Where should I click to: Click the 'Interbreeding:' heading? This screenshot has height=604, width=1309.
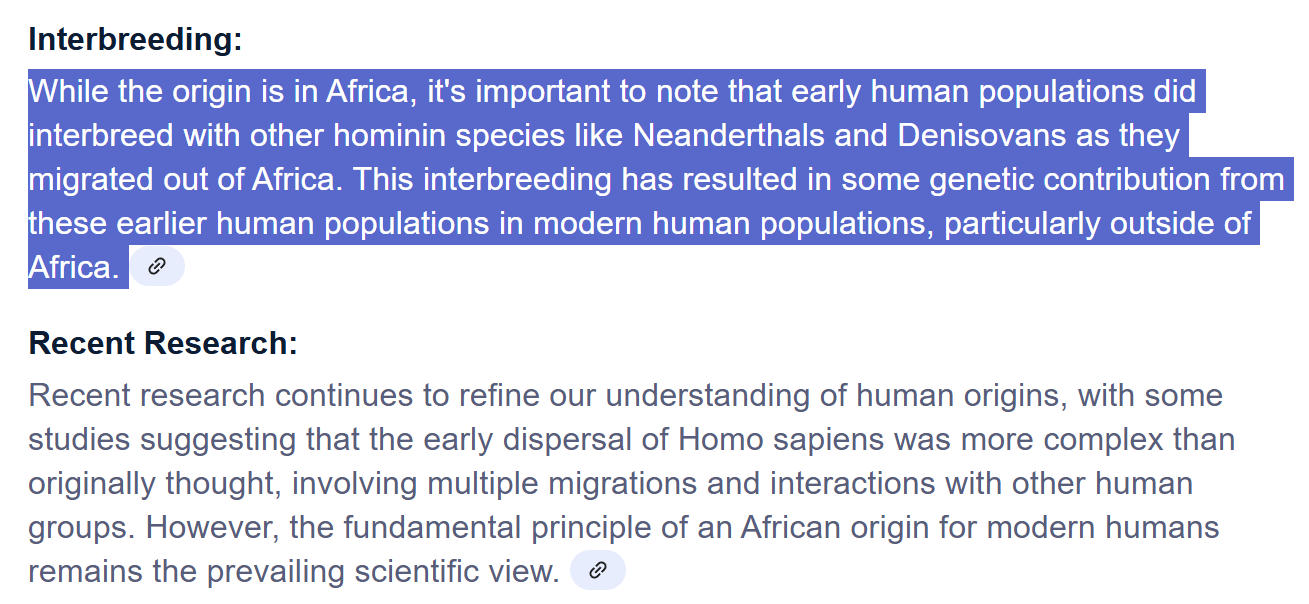pyautogui.click(x=136, y=40)
